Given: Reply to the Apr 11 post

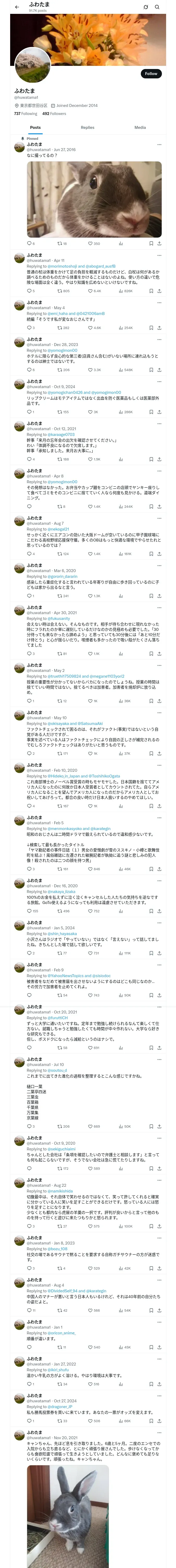Looking at the screenshot, I should click(28, 291).
